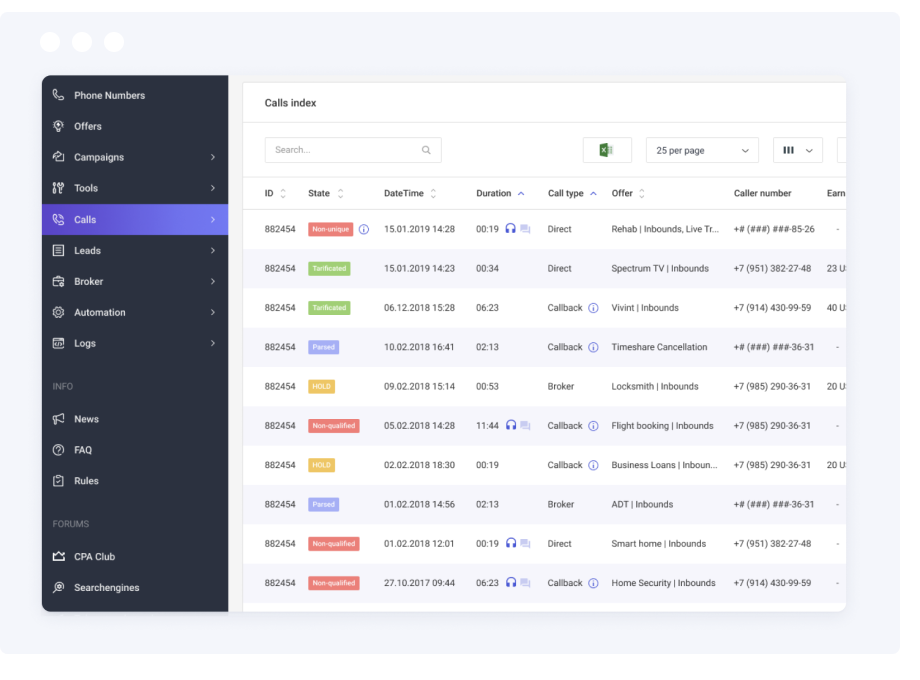Expand the Campaigns sidebar submenu

pyautogui.click(x=213, y=157)
